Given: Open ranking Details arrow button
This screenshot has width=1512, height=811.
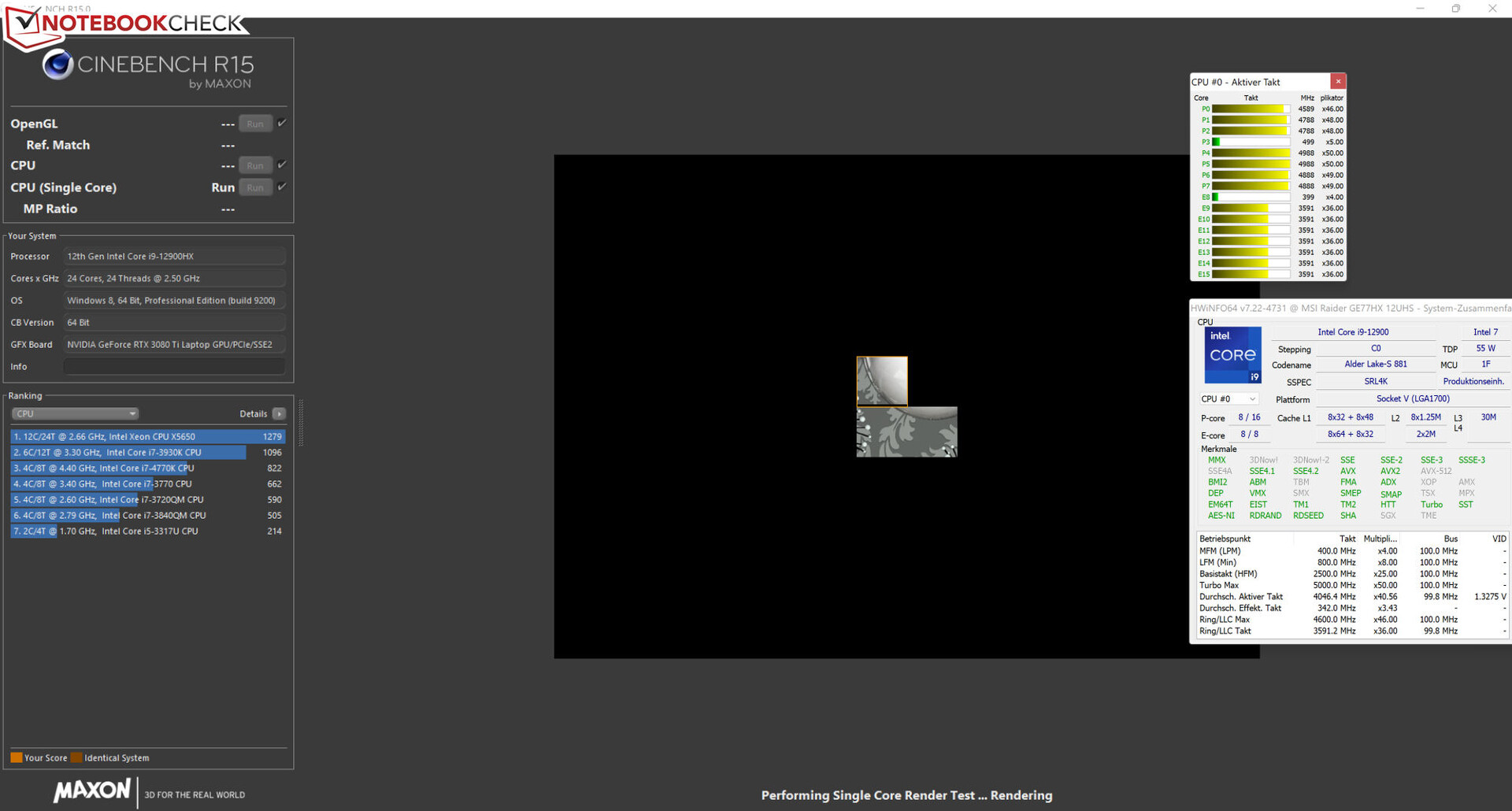Looking at the screenshot, I should pos(279,414).
